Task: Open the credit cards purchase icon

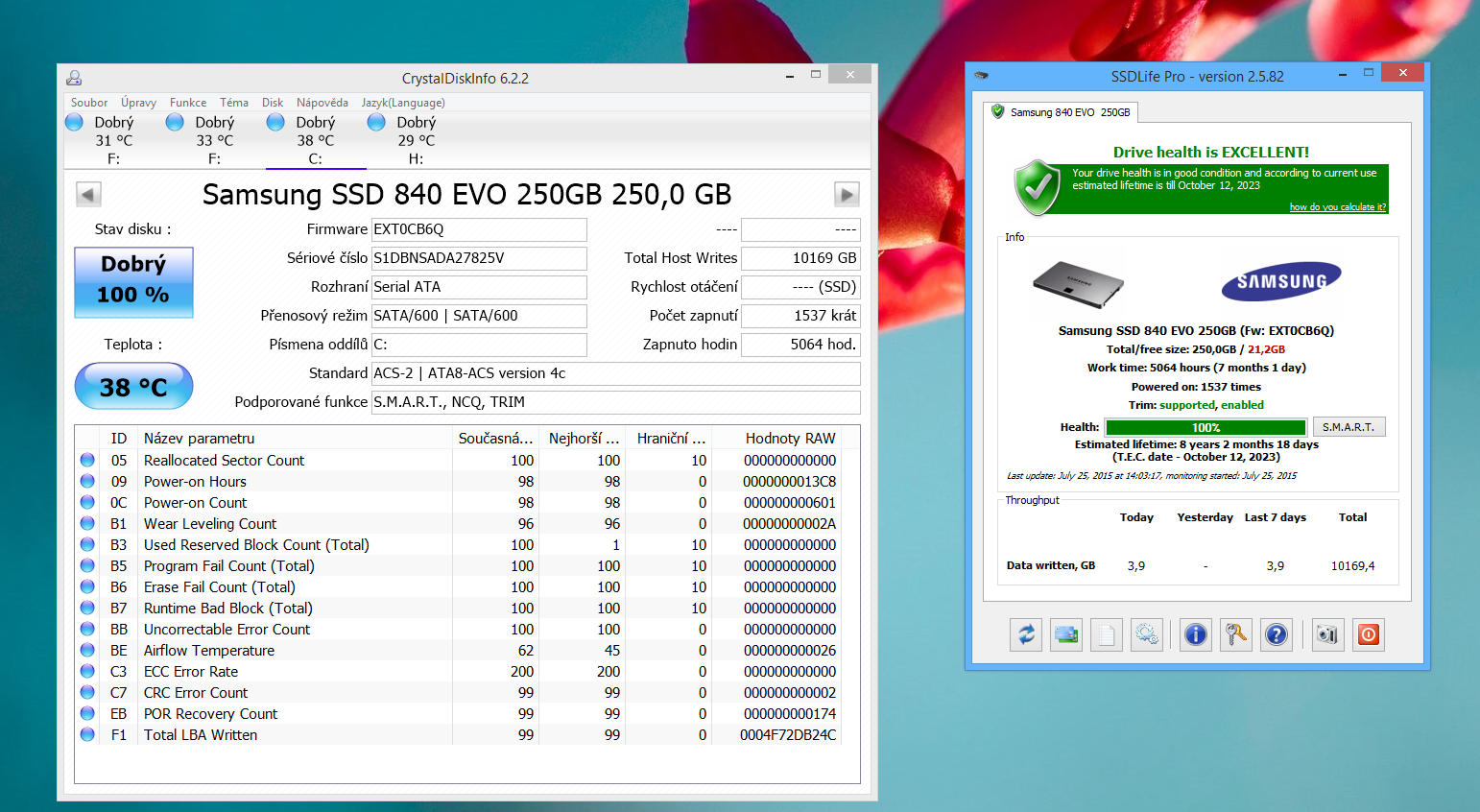Action: click(x=1066, y=634)
